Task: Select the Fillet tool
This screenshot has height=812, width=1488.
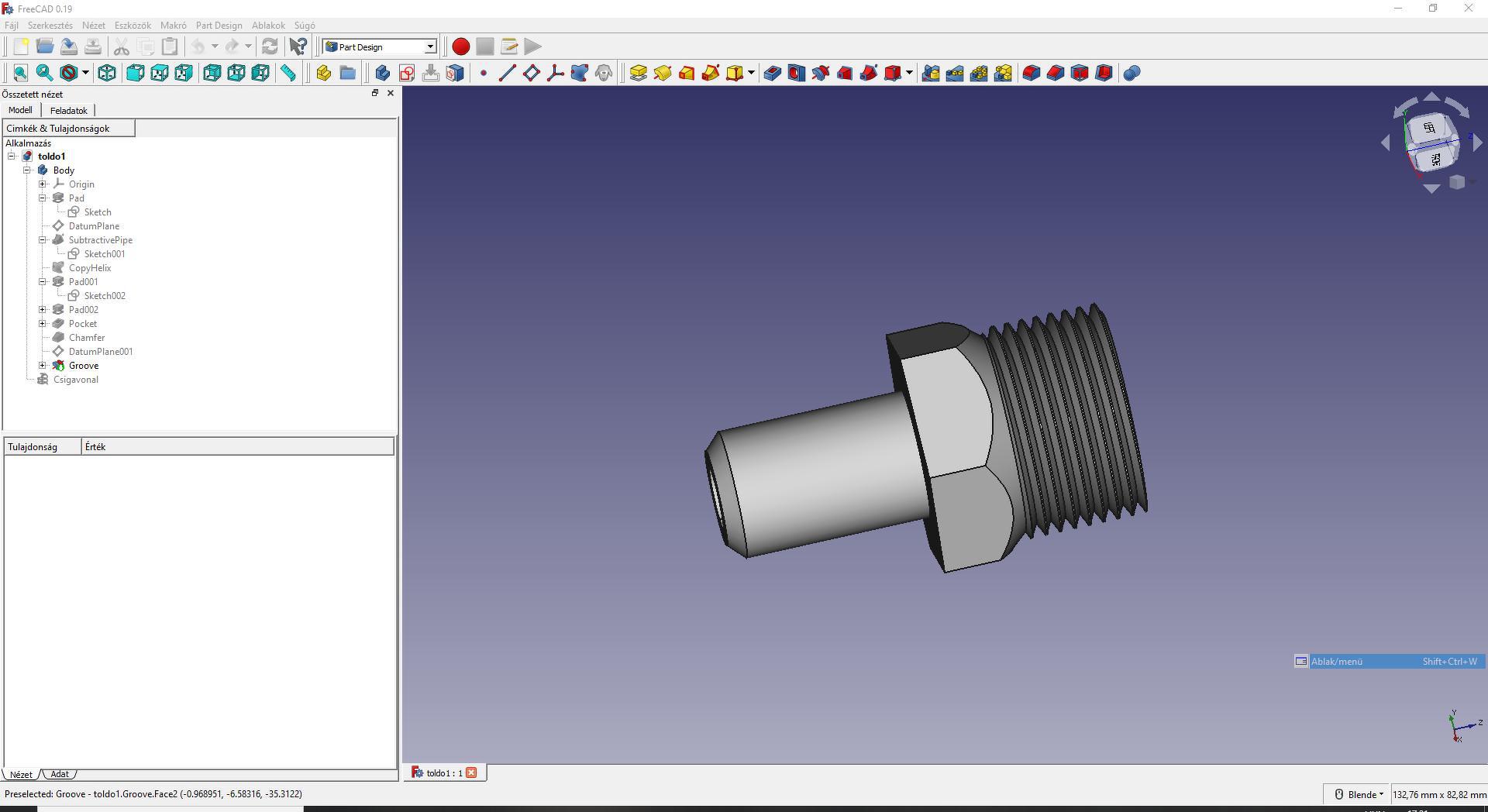Action: [1032, 73]
